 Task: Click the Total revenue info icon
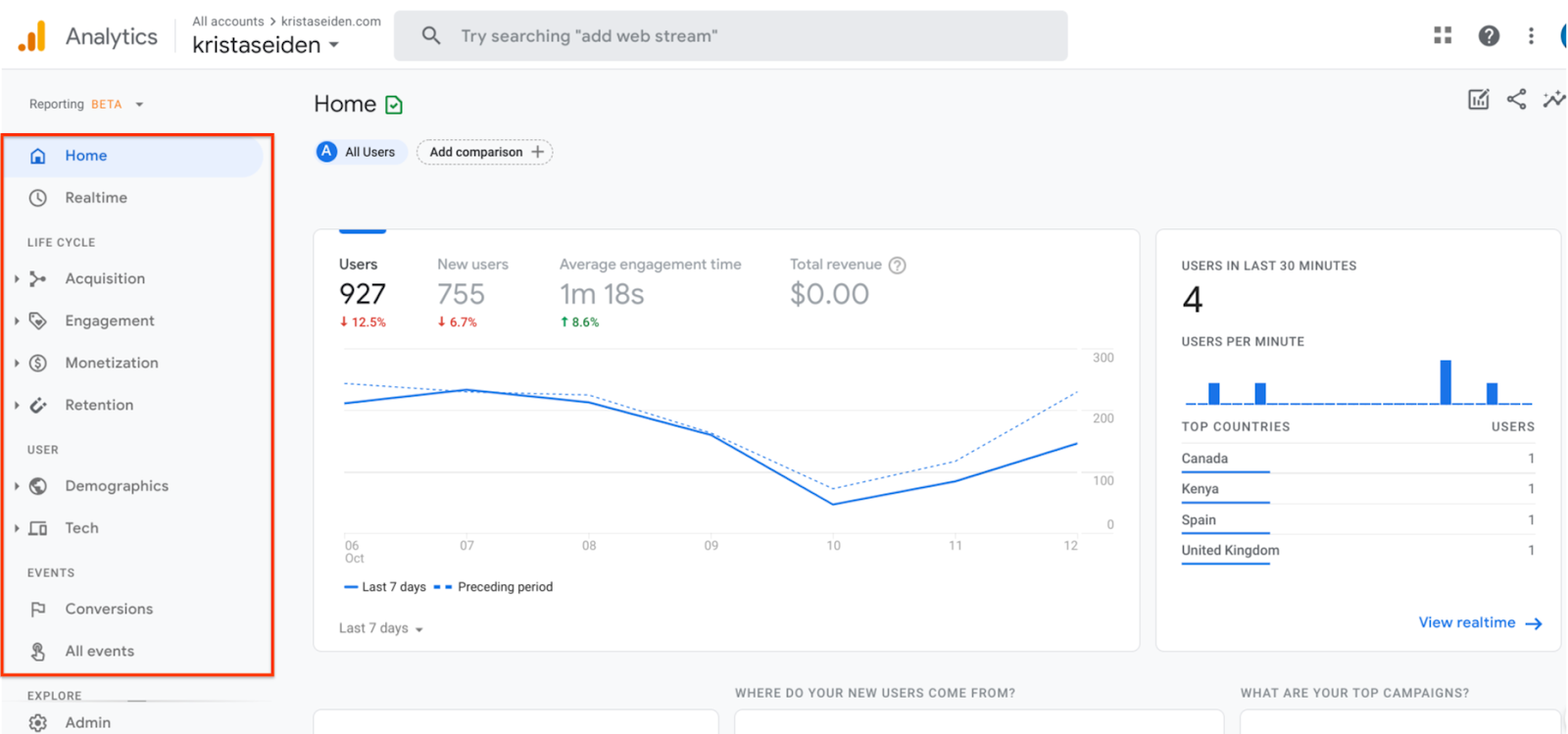(x=897, y=266)
